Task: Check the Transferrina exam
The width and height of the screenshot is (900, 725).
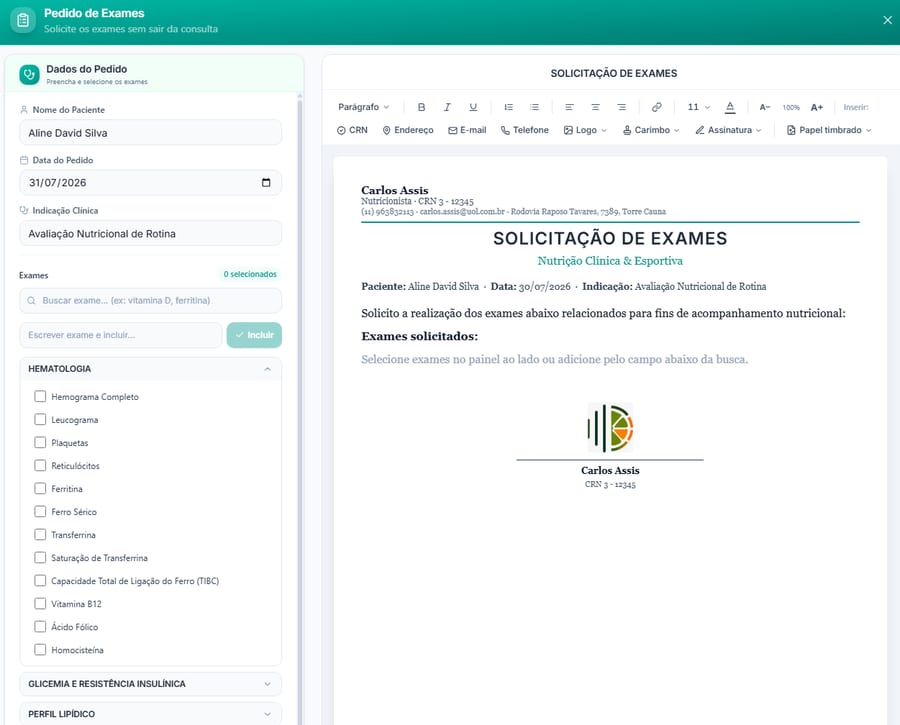Action: tap(40, 534)
